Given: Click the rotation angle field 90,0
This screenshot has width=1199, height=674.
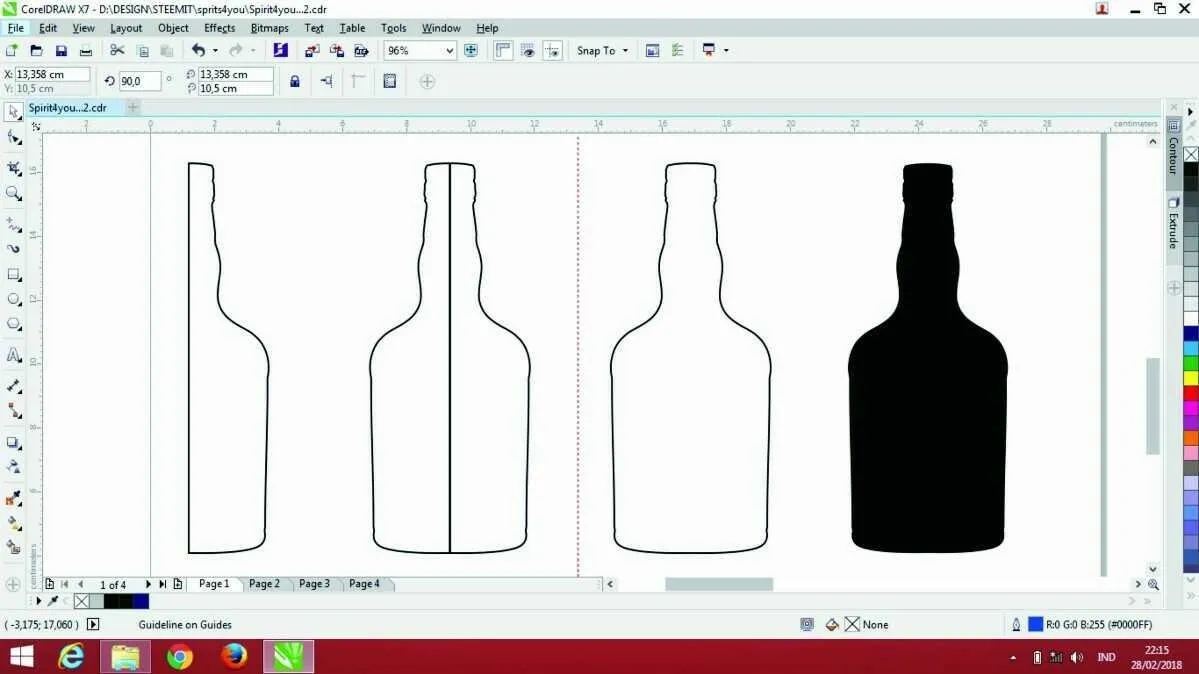Looking at the screenshot, I should (139, 81).
